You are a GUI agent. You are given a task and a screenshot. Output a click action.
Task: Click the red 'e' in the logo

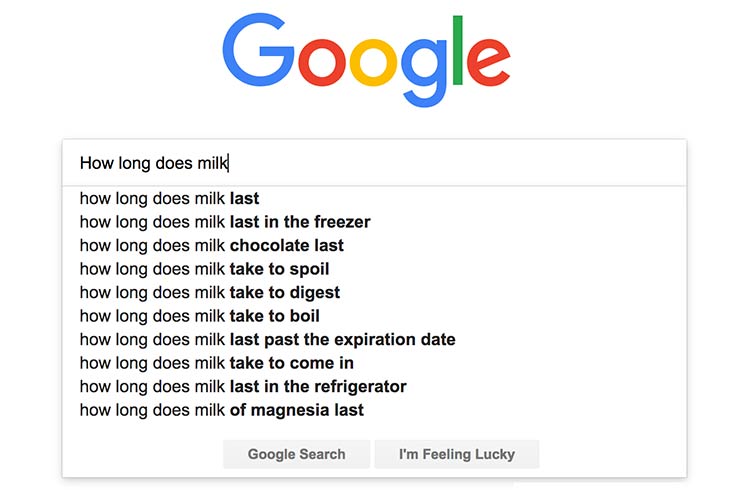click(x=488, y=63)
